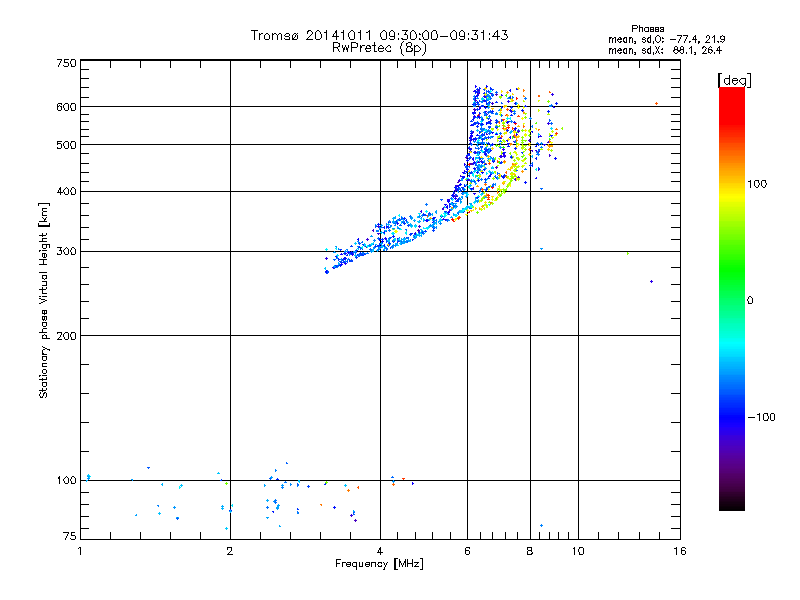Click the '100' y-axis tick label
Viewport: 800px width, 600px height.
(67, 480)
